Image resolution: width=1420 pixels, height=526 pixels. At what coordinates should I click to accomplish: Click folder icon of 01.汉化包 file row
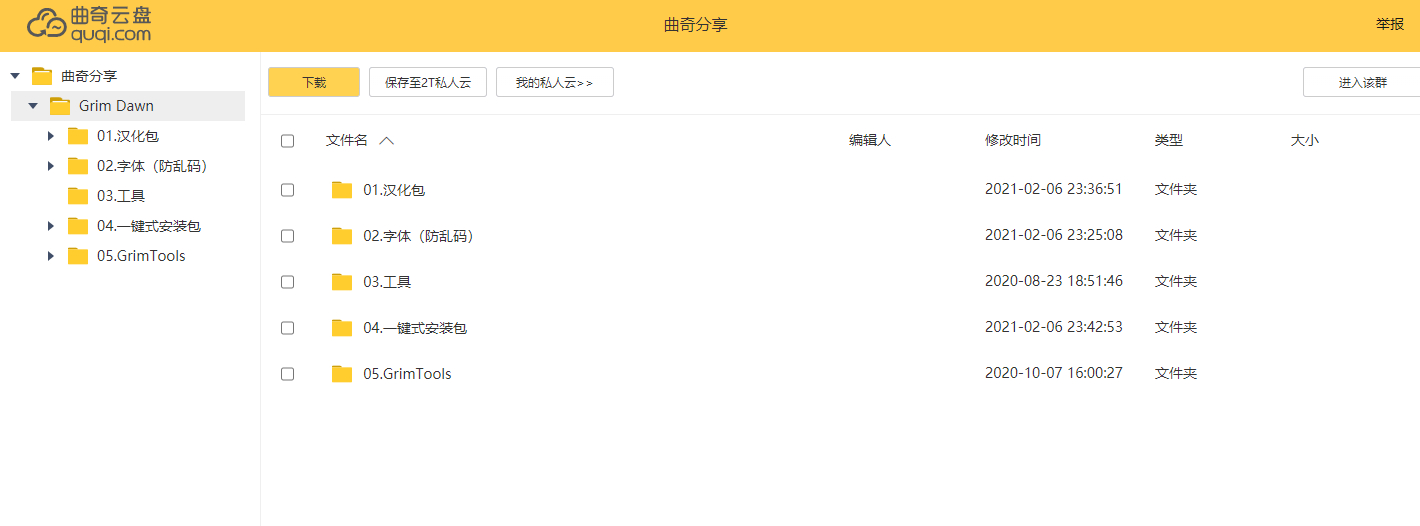[342, 190]
